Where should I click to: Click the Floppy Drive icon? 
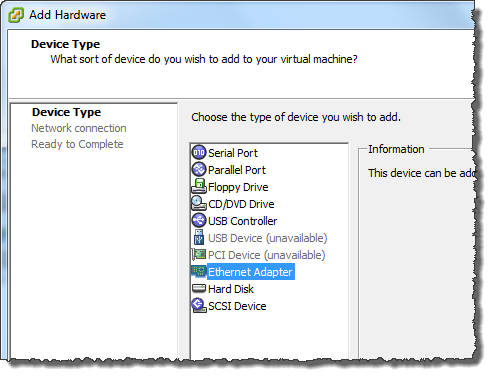pyautogui.click(x=199, y=186)
